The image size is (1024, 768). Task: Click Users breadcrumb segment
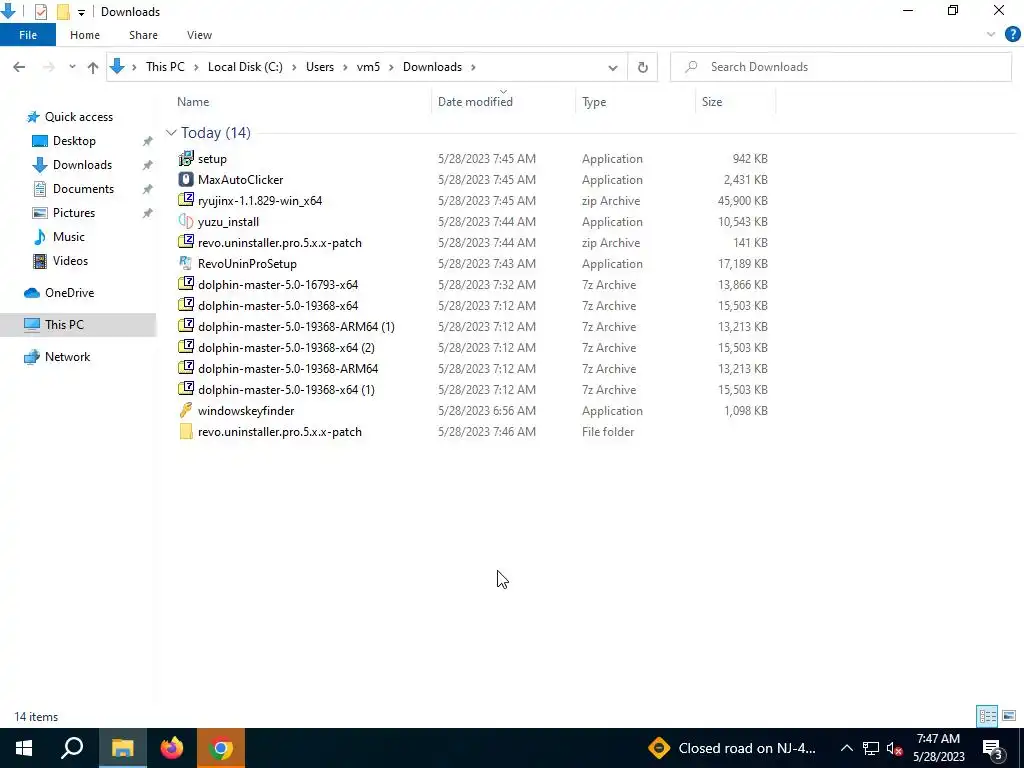point(319,67)
